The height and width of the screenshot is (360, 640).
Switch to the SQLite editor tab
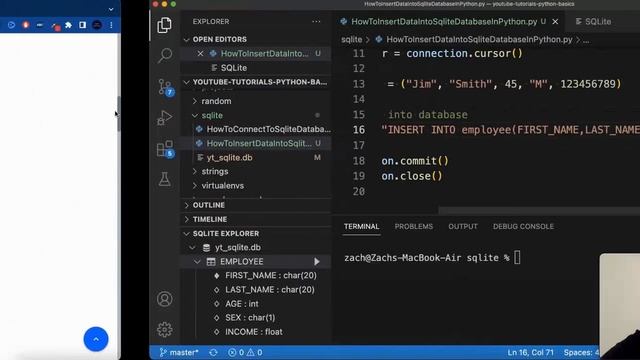[594, 22]
